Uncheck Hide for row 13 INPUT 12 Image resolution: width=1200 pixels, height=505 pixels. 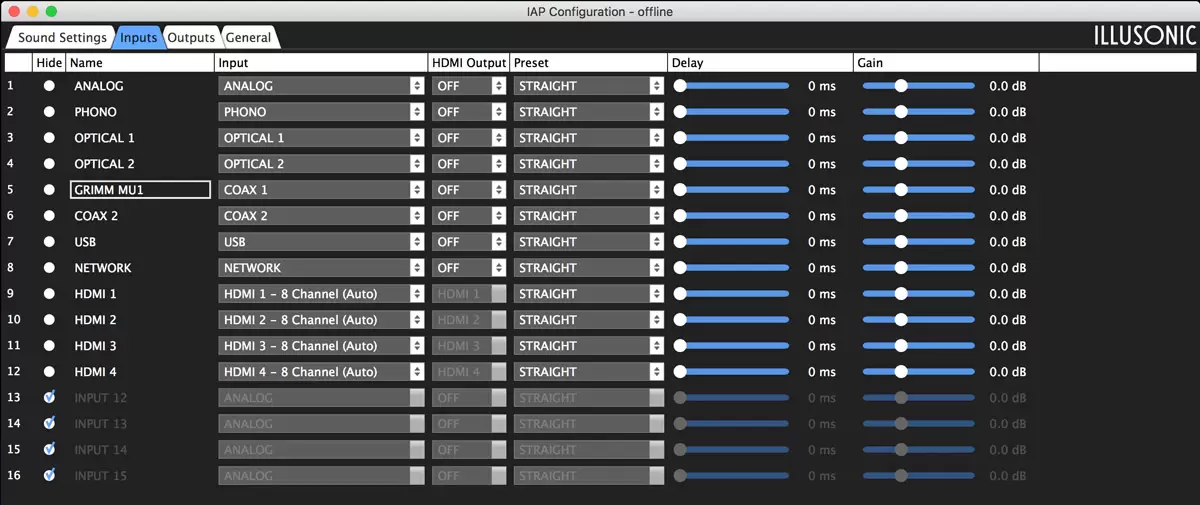[49, 398]
